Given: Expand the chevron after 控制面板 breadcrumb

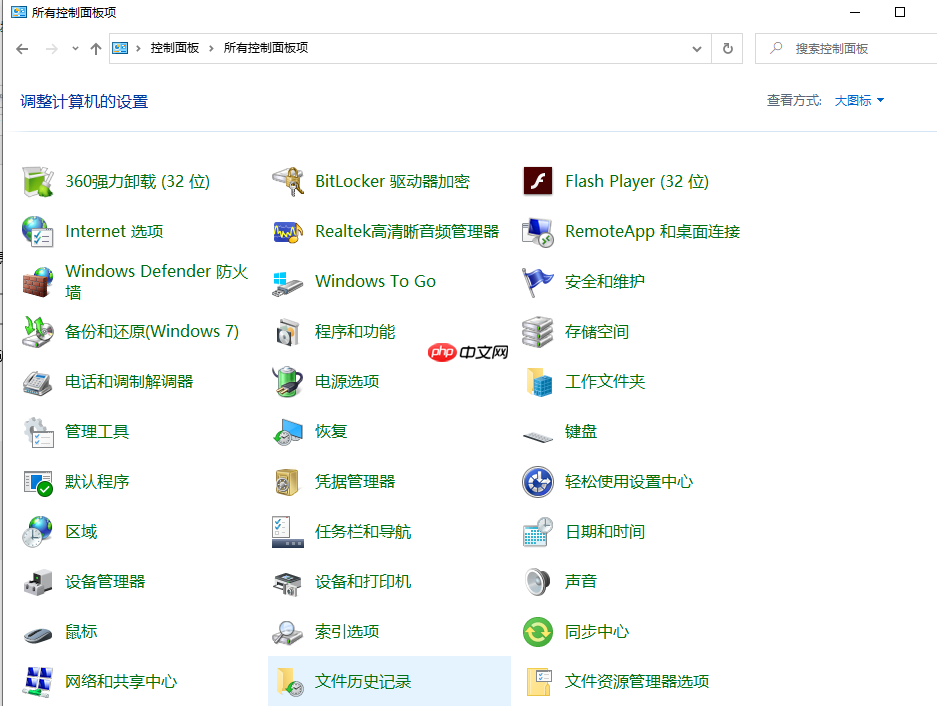Looking at the screenshot, I should point(212,48).
